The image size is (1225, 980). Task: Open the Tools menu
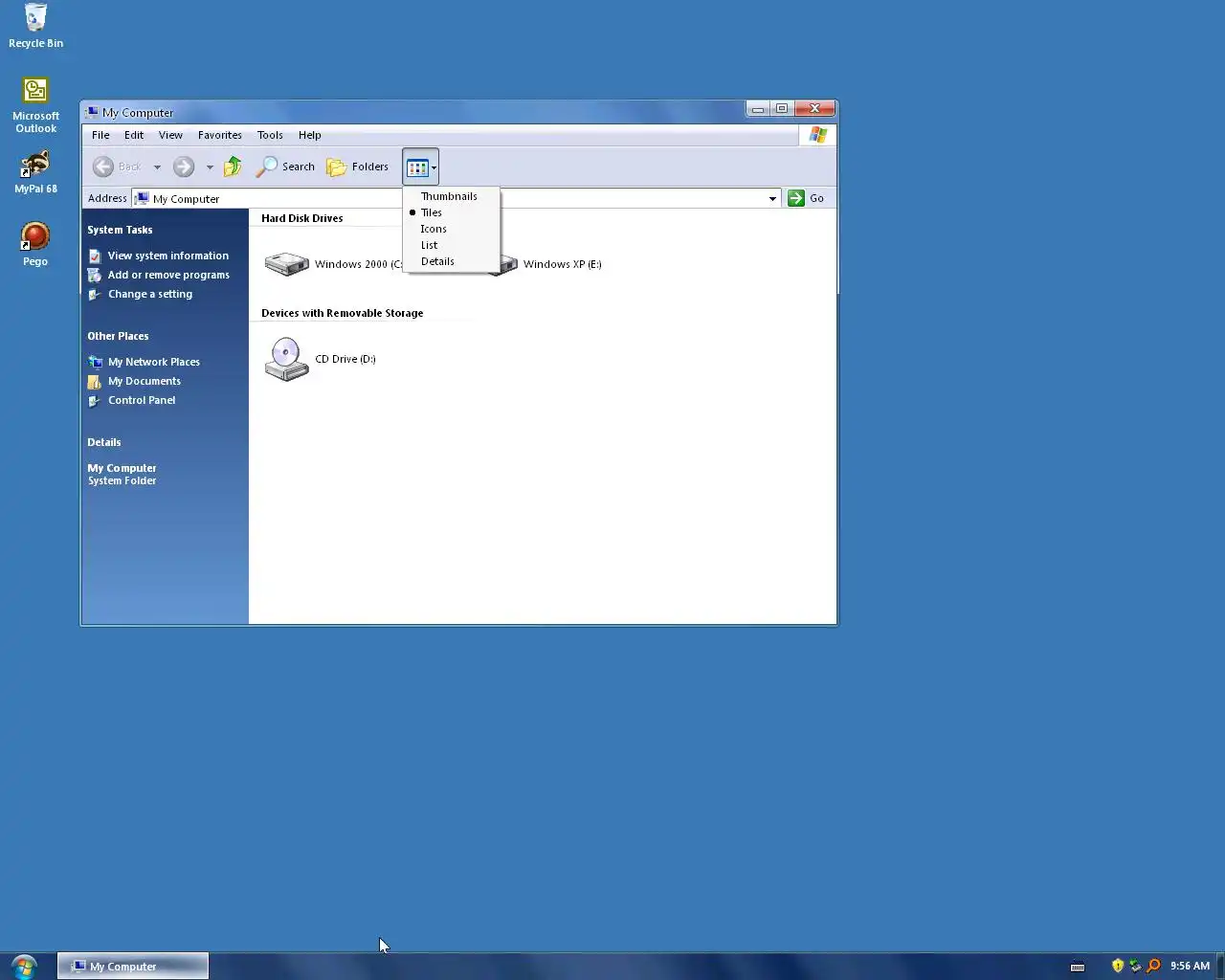pyautogui.click(x=270, y=135)
